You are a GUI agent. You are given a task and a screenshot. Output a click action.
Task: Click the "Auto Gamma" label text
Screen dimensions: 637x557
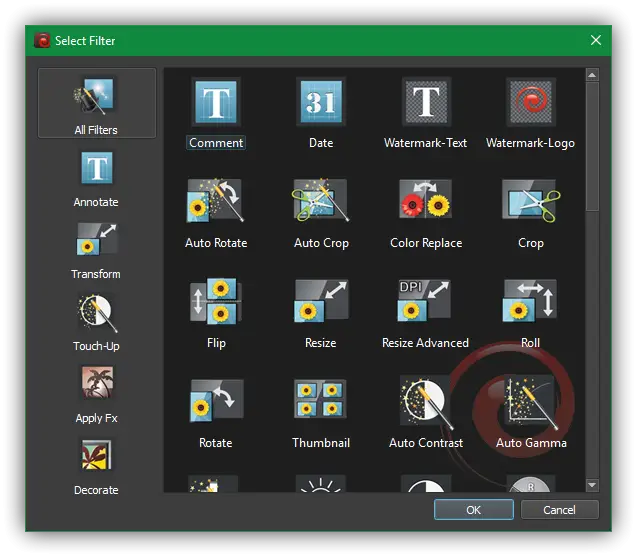(x=531, y=442)
